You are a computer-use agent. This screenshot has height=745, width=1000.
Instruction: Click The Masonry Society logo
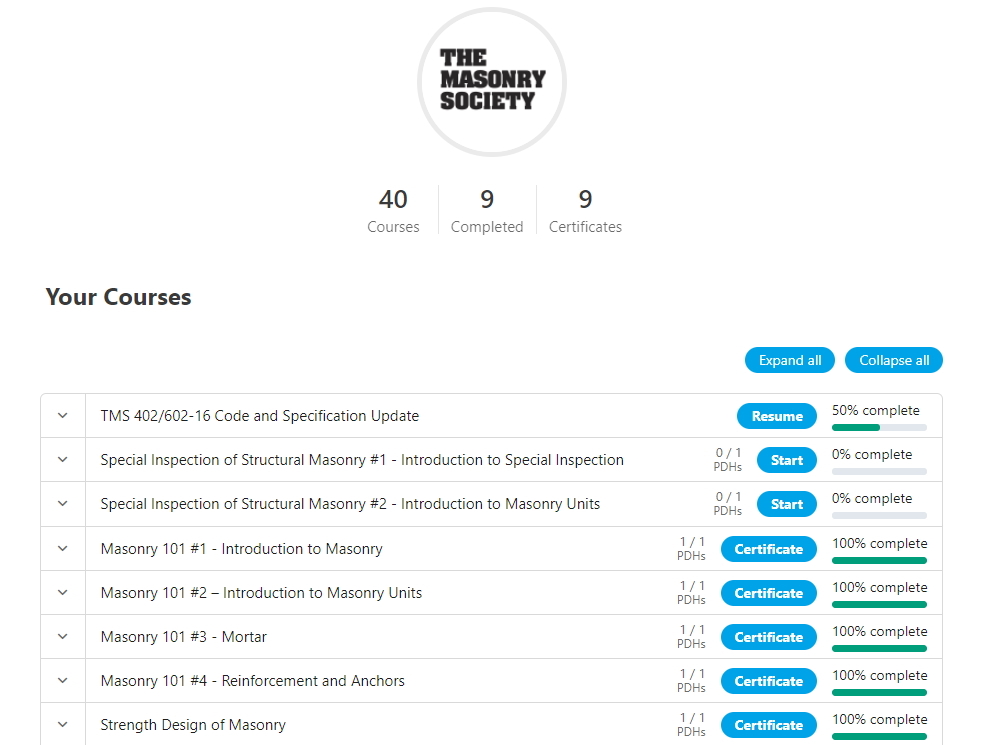pos(491,81)
